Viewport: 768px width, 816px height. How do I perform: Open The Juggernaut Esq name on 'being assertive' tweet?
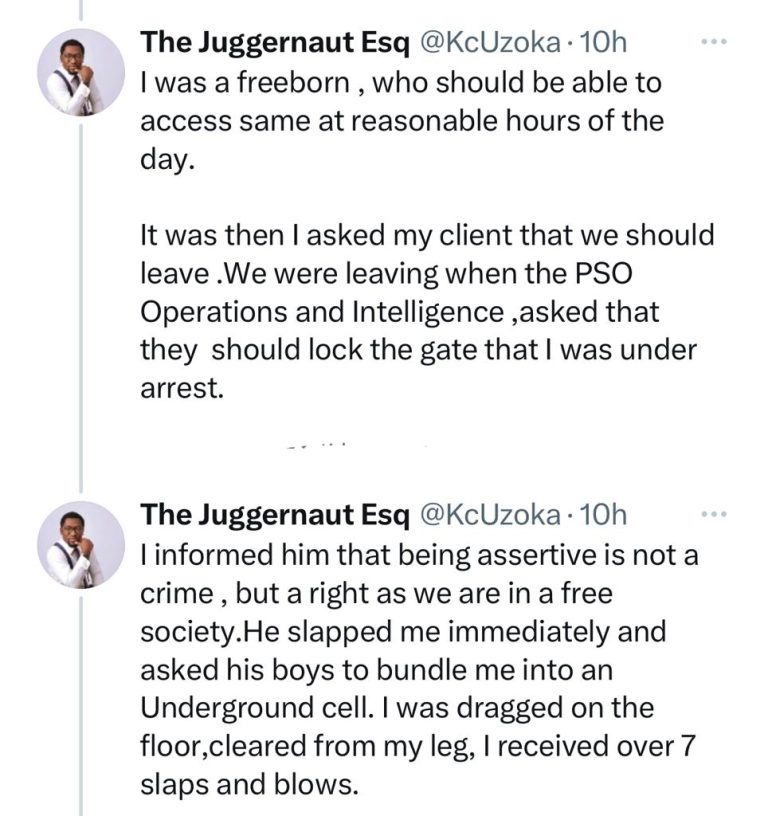(x=274, y=515)
